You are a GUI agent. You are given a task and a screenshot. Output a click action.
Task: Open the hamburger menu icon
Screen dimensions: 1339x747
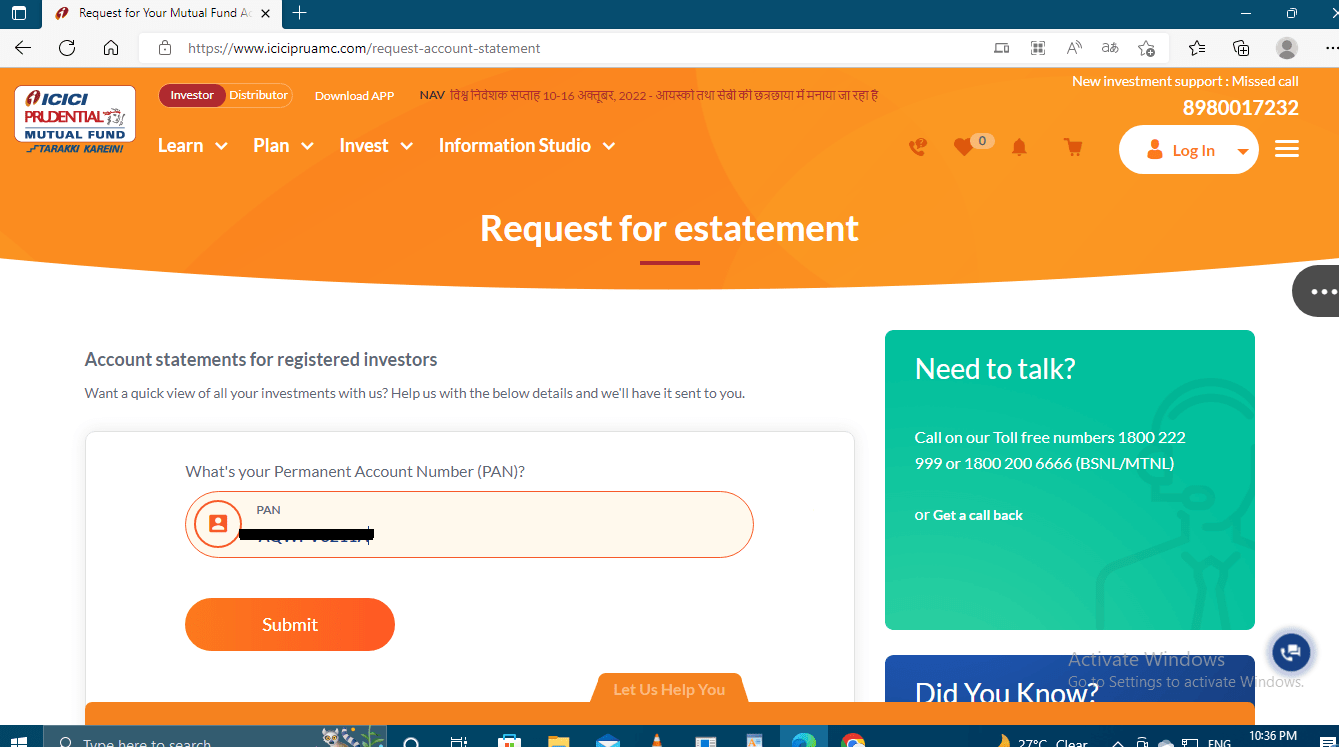point(1286,147)
